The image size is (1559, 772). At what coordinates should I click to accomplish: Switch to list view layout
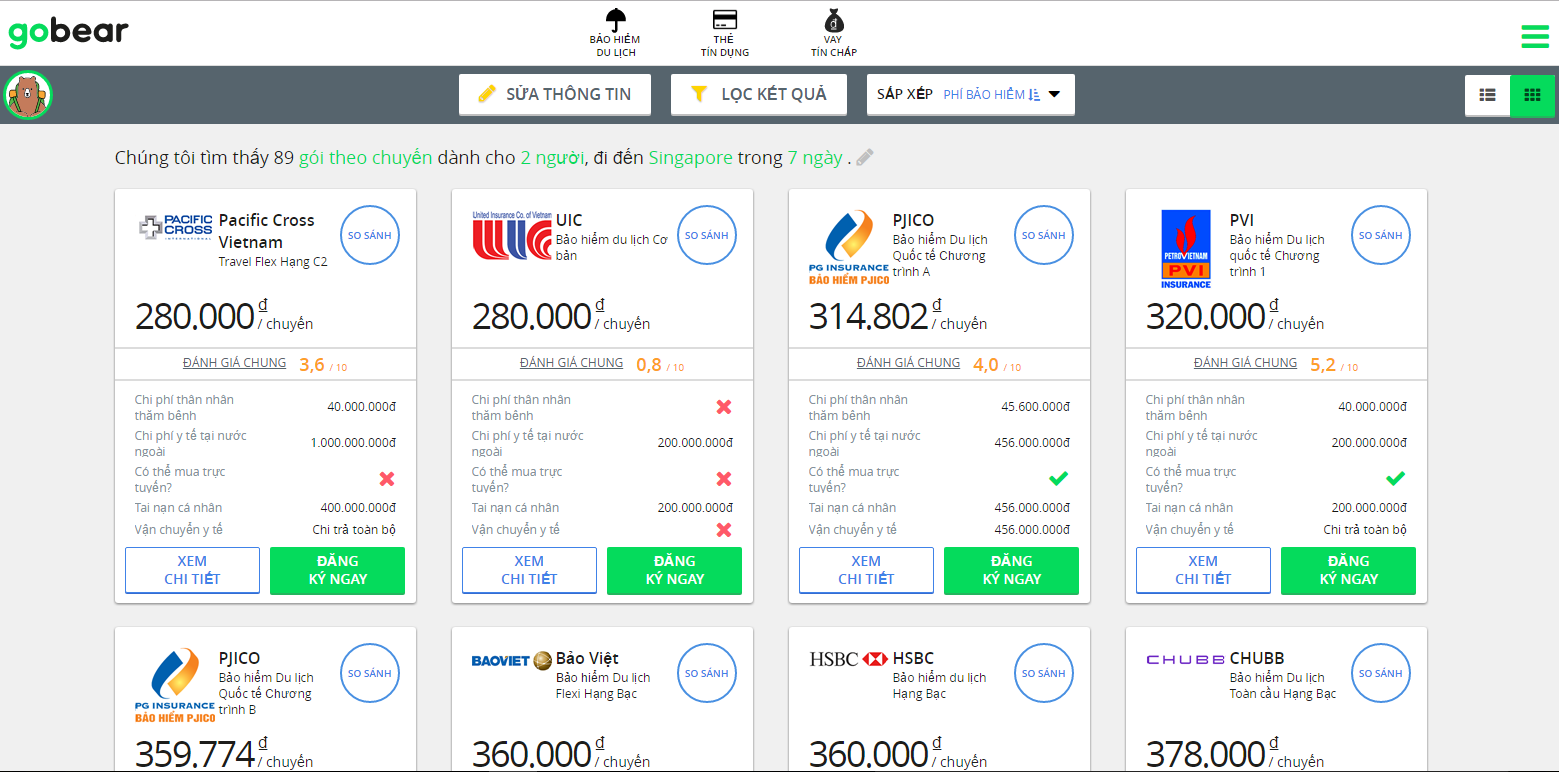tap(1487, 95)
